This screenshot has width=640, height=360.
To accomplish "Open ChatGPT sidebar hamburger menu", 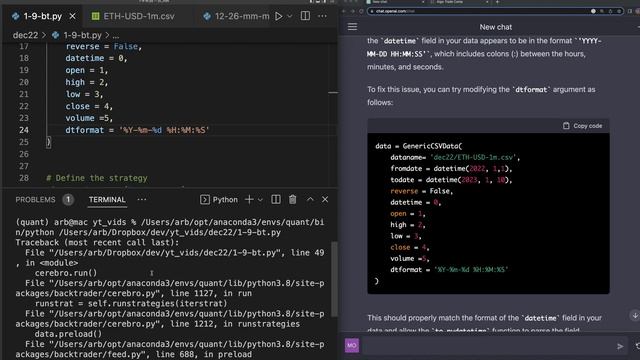I will point(352,27).
